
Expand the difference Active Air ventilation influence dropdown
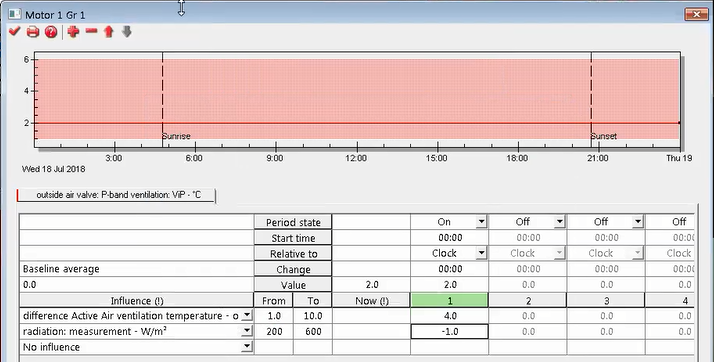(x=246, y=315)
